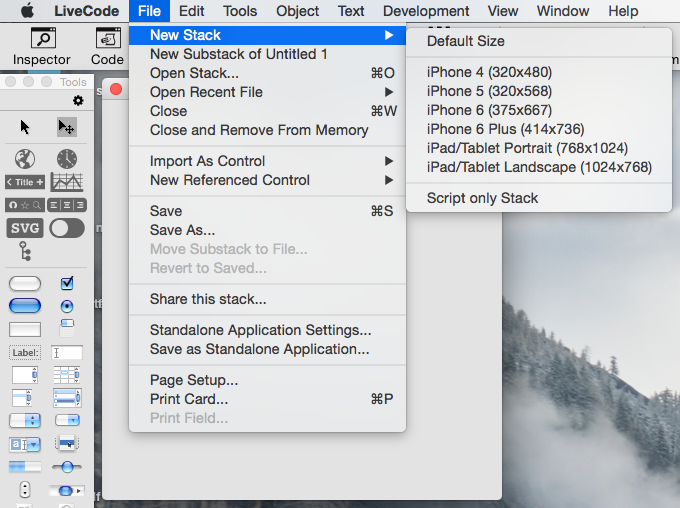Screen dimensions: 680x508
Task: Choose Print Card... menu item
Action: coord(268,399)
